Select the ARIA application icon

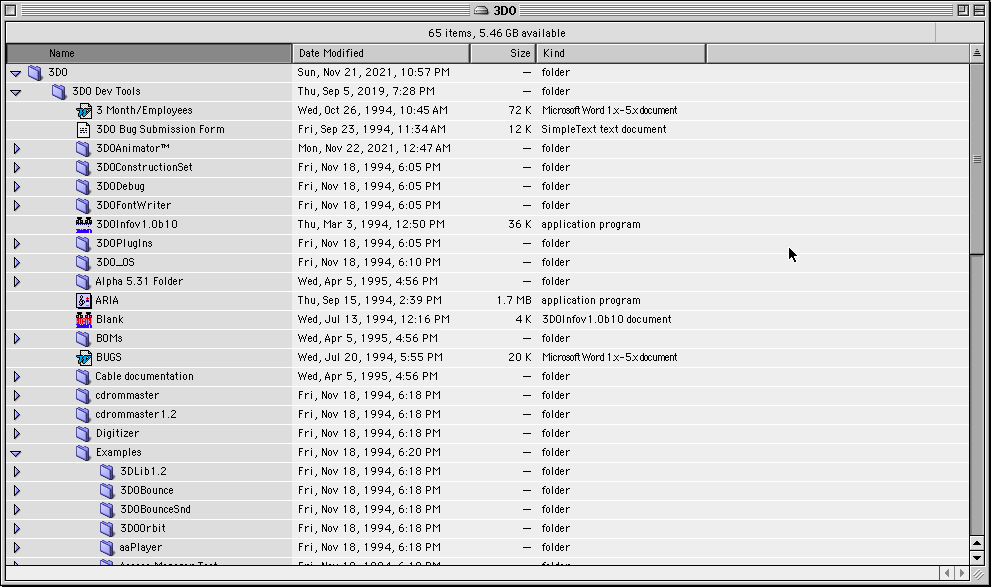click(x=83, y=301)
